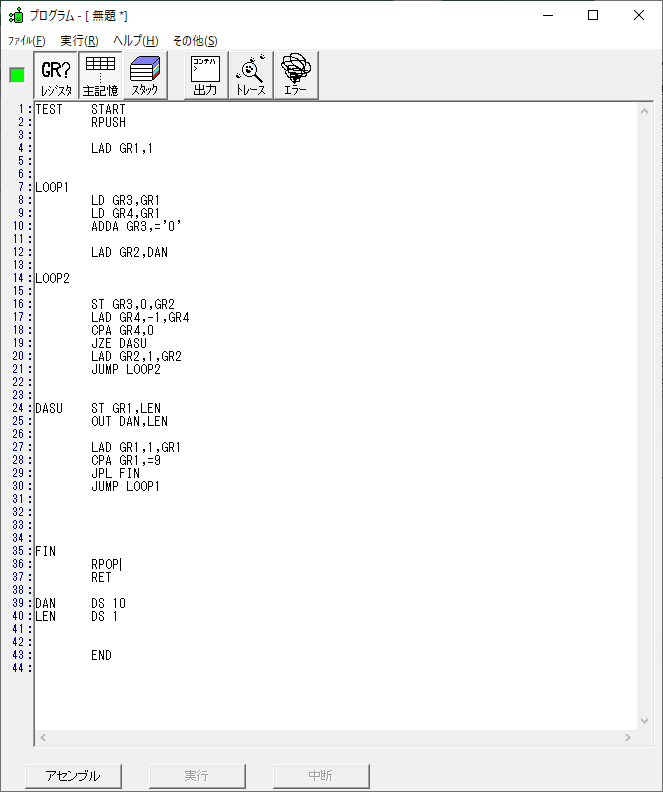Place cursor on line 'TEST START'

tap(80, 109)
